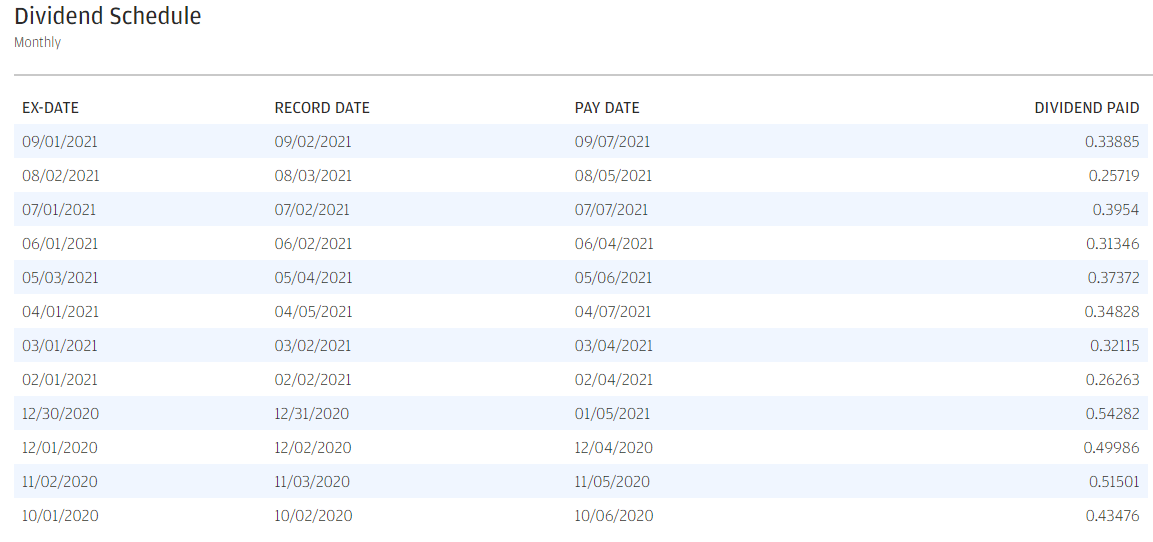Select pay date 05/06/2021
The image size is (1153, 542).
[613, 278]
